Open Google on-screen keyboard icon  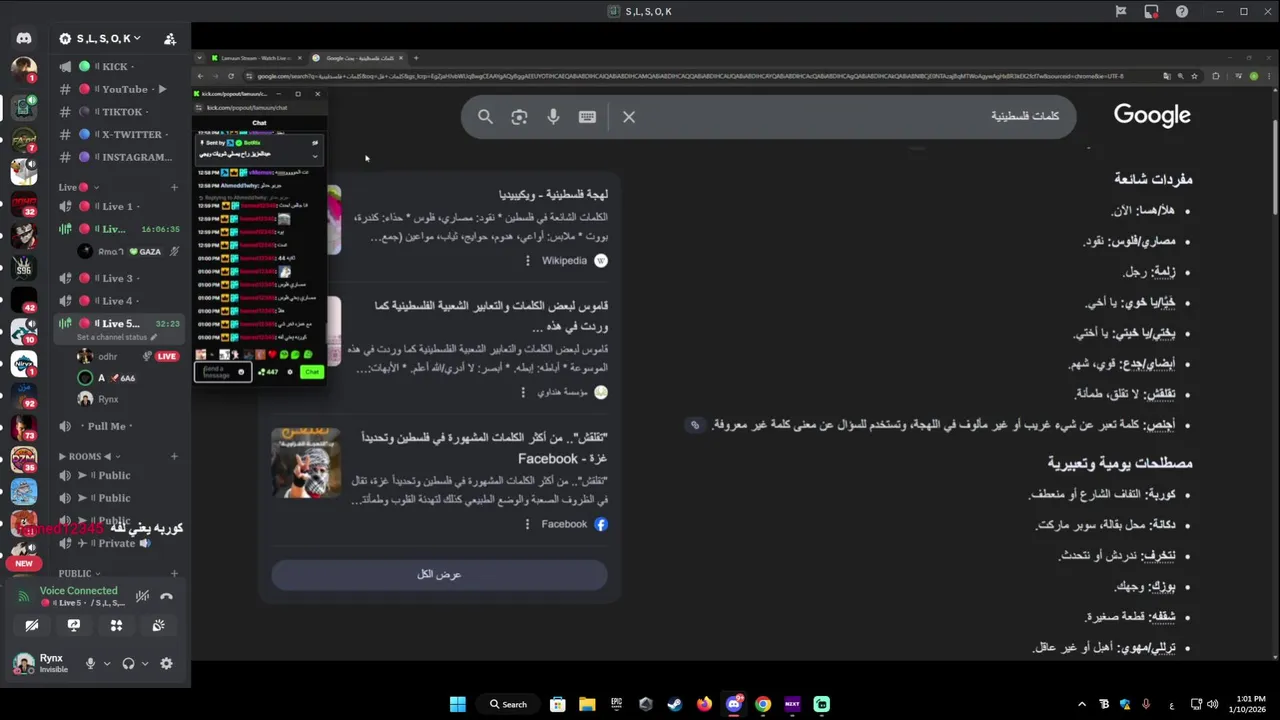tap(587, 117)
